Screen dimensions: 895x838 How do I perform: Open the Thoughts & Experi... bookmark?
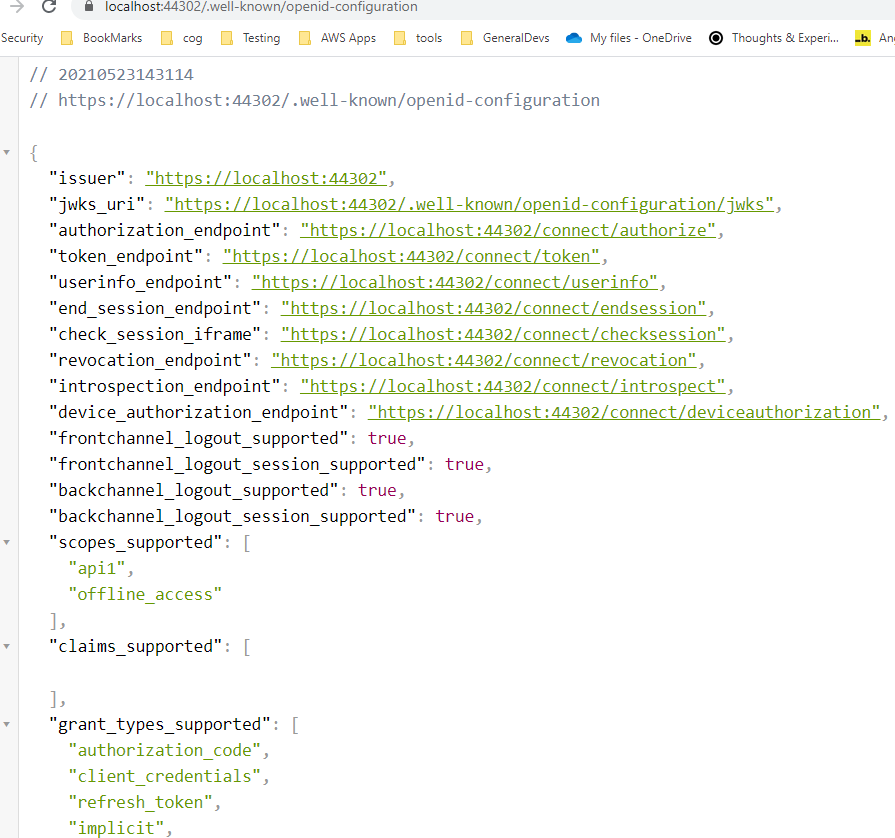pyautogui.click(x=774, y=38)
